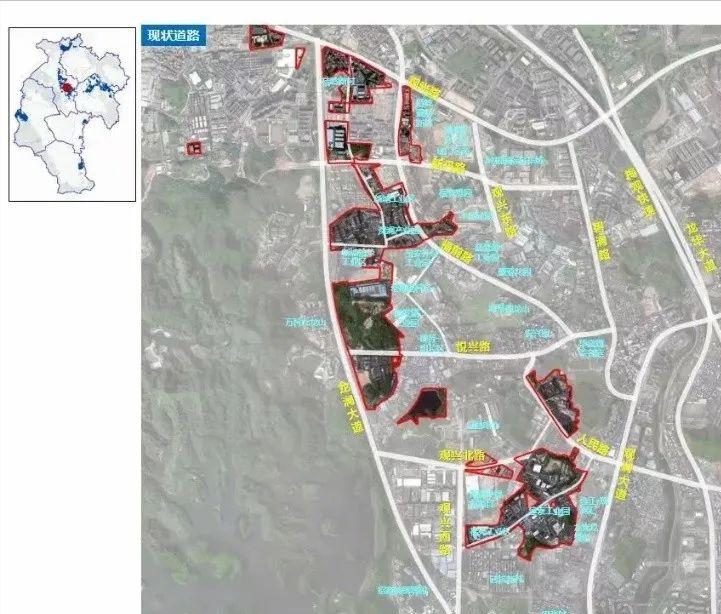
Task: Select the inset overview location map
Action: [x=72, y=115]
